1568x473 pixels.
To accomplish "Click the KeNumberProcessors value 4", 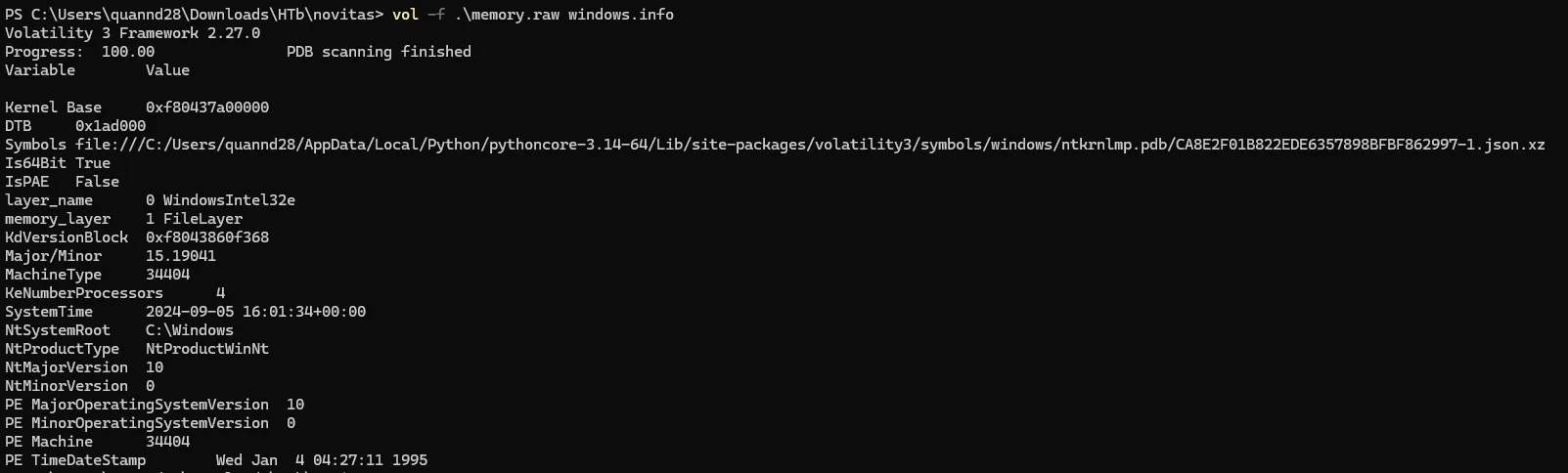I will [221, 293].
